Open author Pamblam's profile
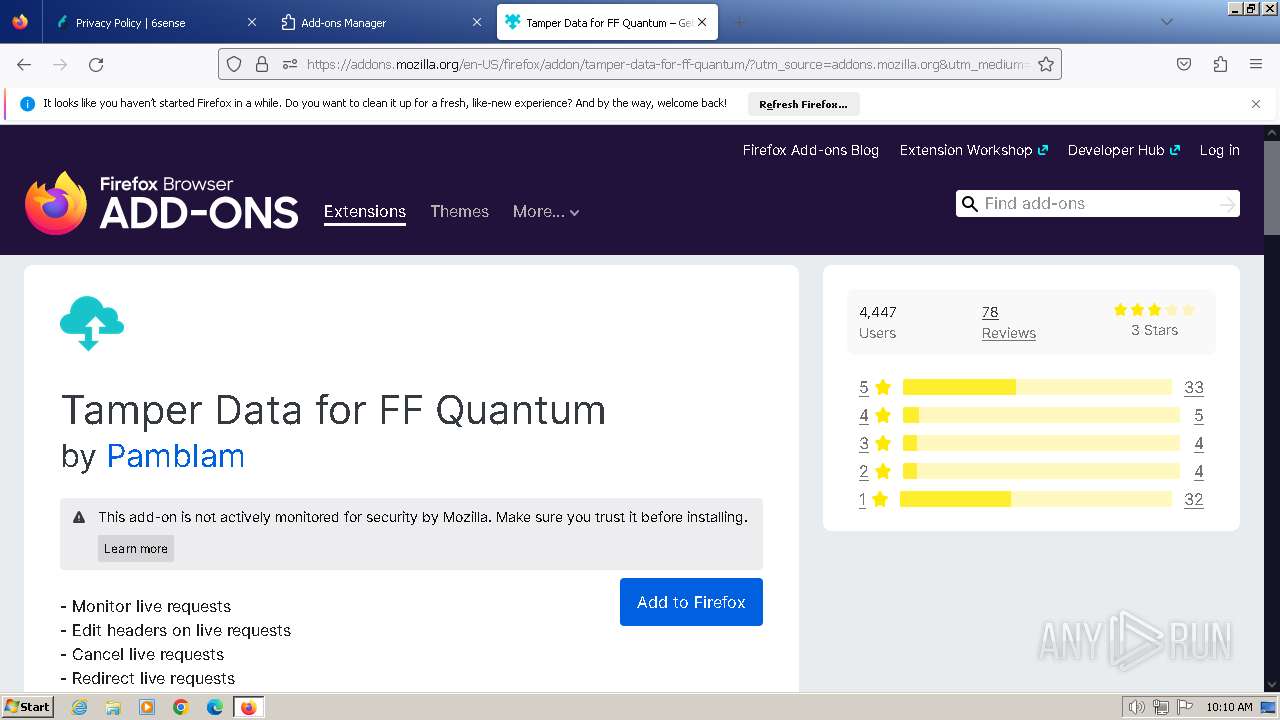The image size is (1280, 720). pyautogui.click(x=176, y=456)
